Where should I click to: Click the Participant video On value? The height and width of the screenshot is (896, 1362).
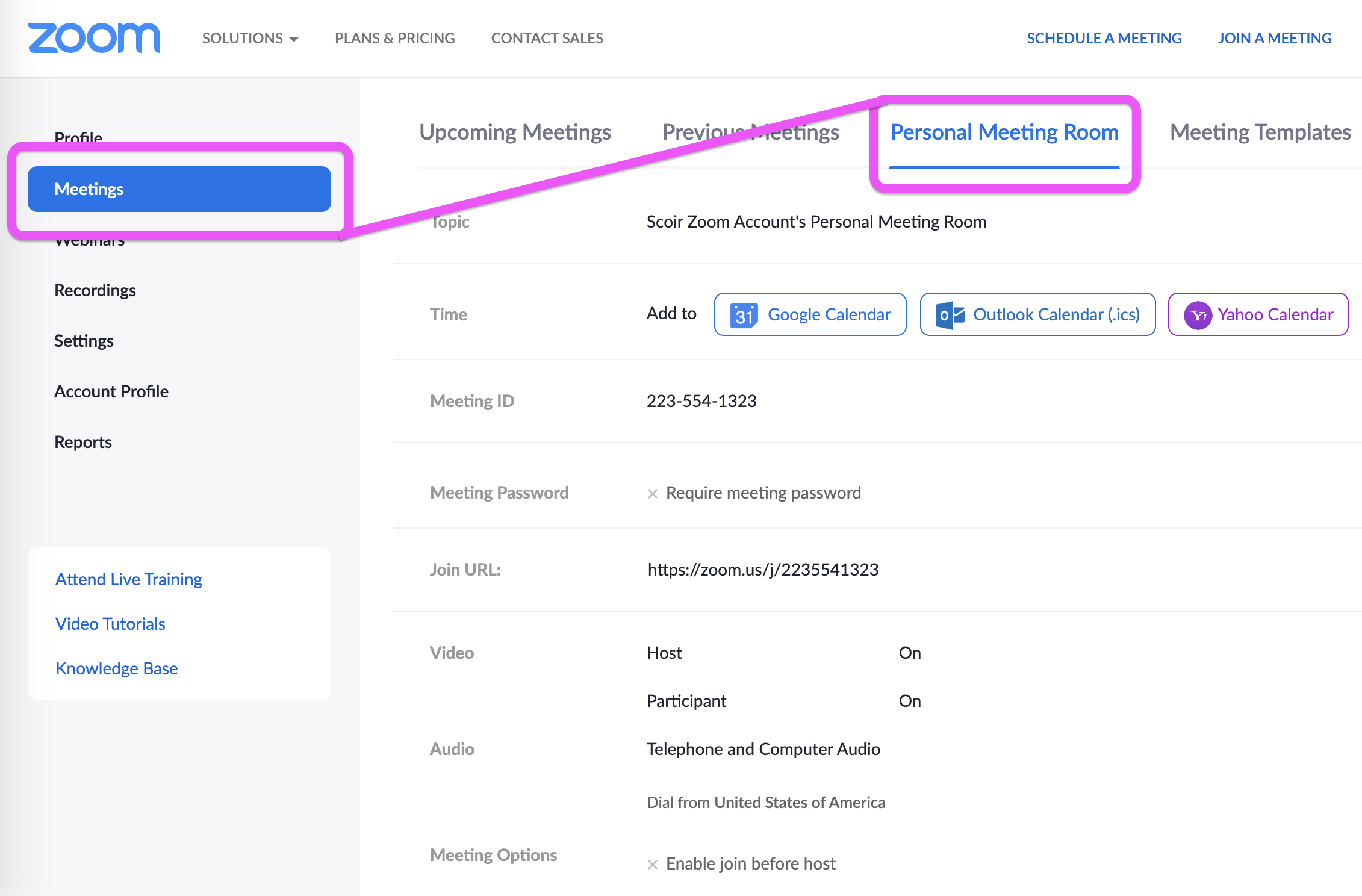910,701
